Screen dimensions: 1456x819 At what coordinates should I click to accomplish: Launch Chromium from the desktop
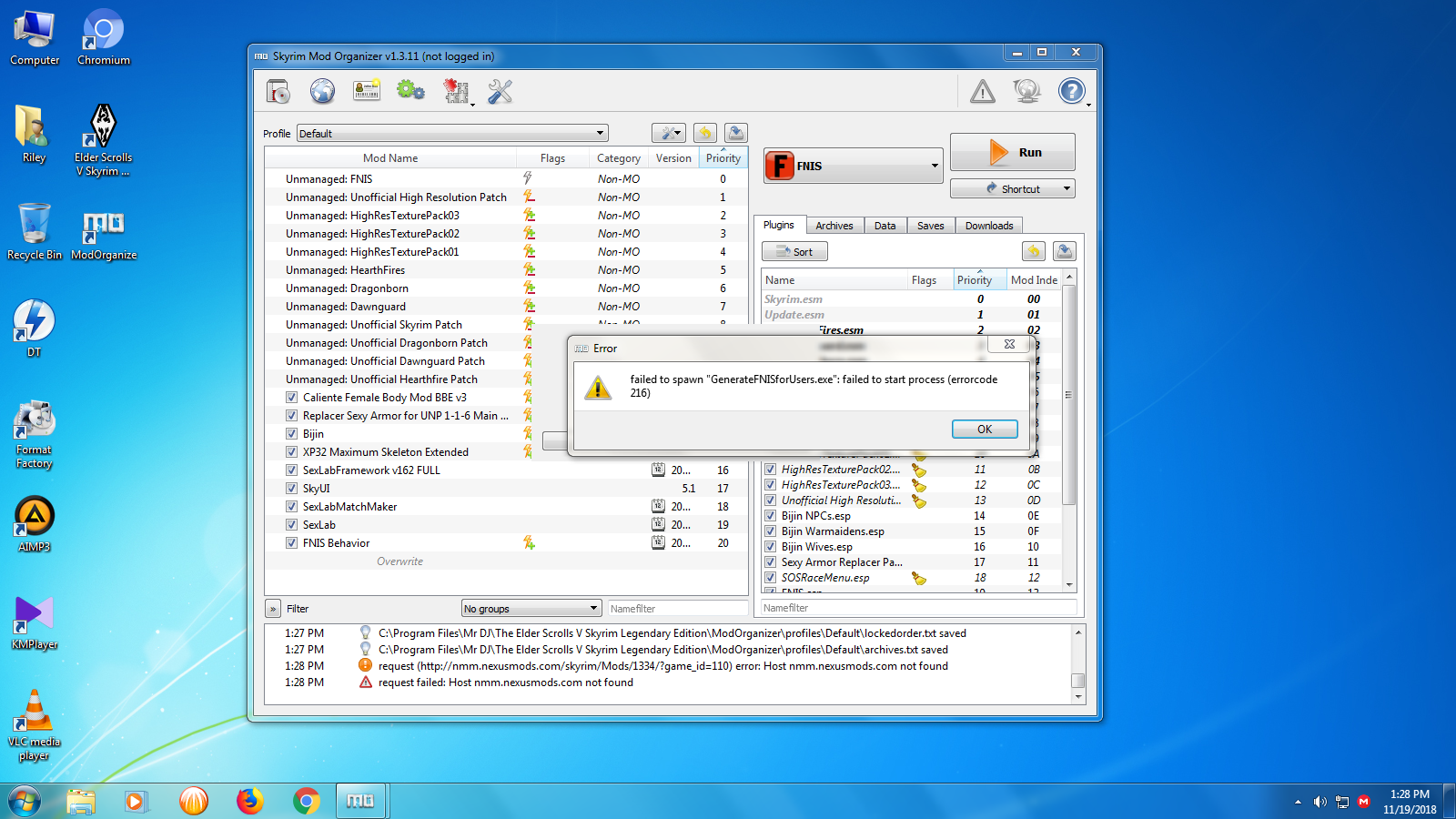coord(104,38)
